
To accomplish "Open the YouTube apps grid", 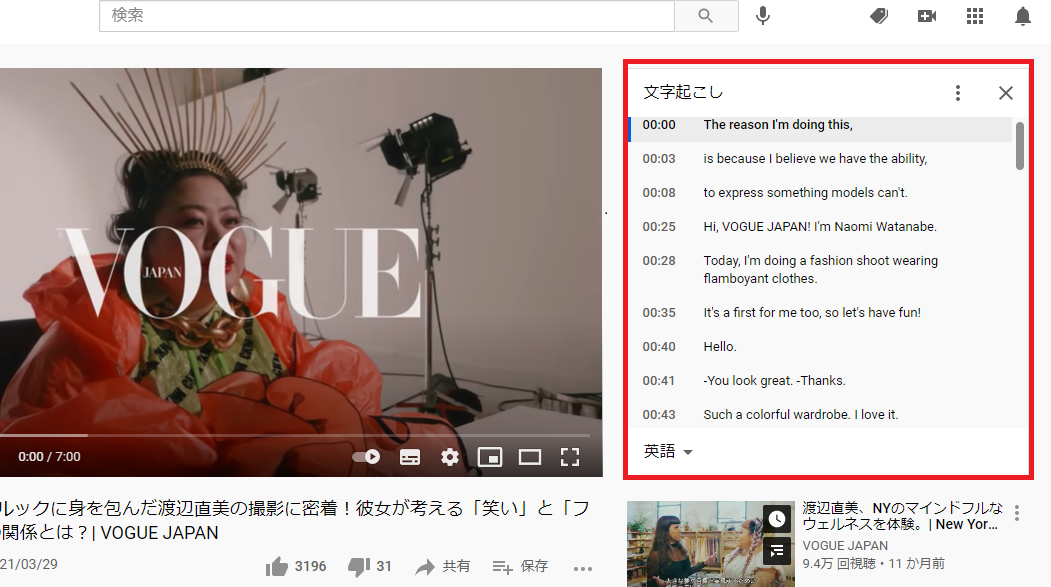I will click(975, 15).
